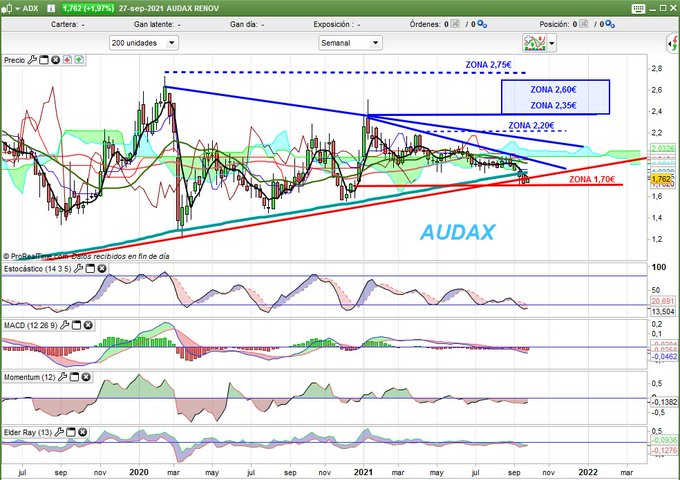
Task: Select the ZONA 1,70€ annotation text
Action: [592, 179]
